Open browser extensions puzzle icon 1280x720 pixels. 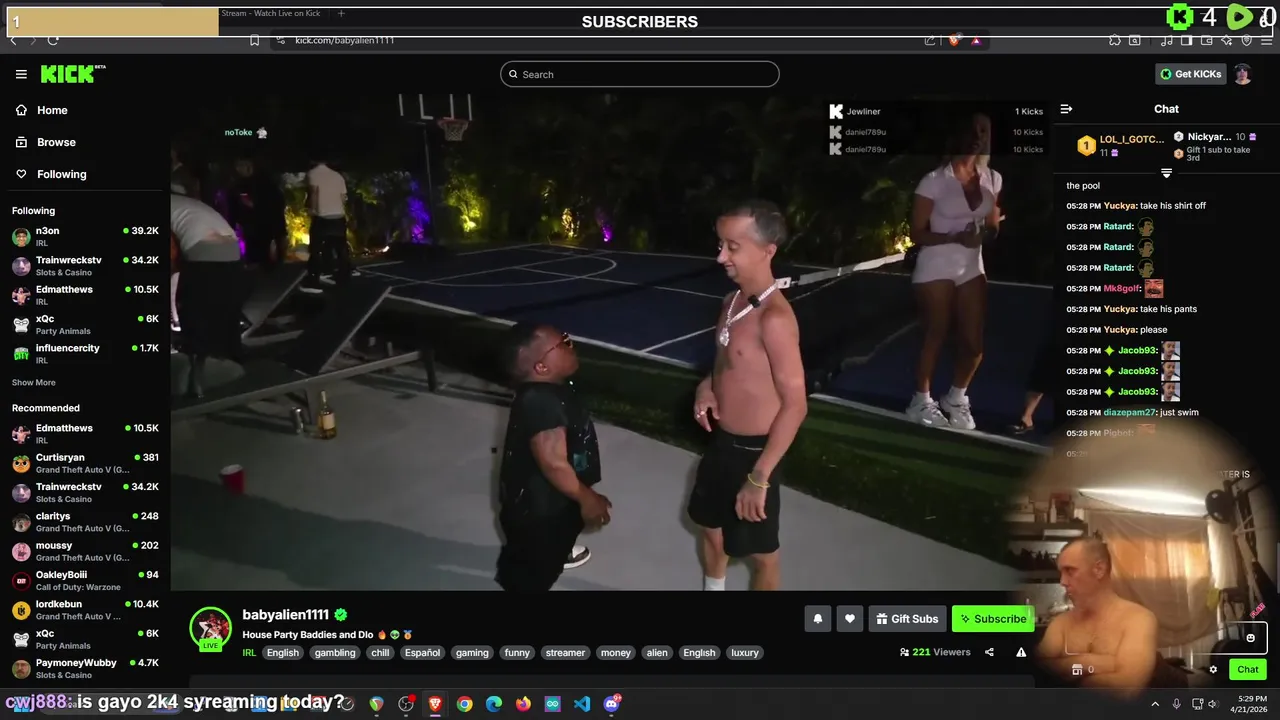1114,40
